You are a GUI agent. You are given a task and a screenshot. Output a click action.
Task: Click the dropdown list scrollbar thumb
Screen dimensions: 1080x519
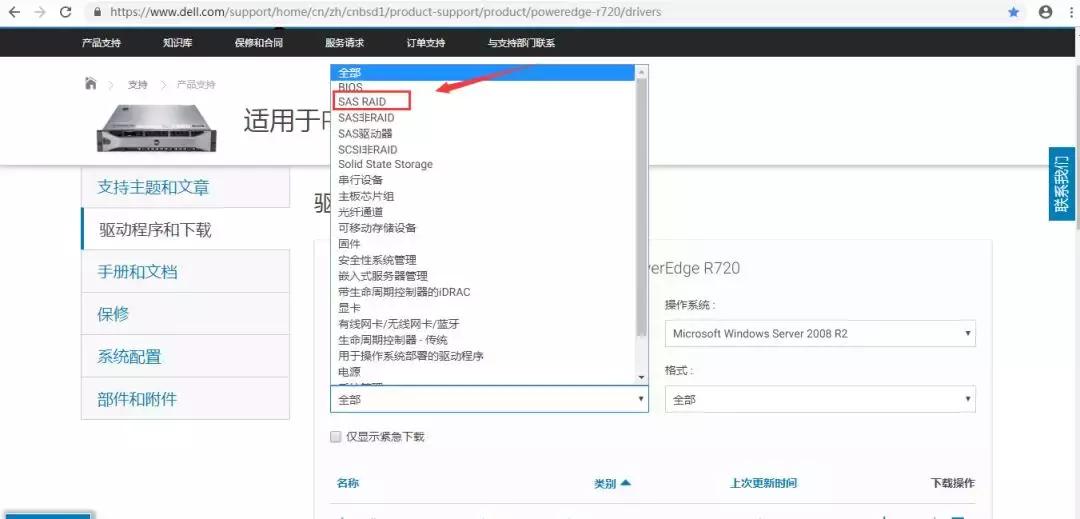[641, 206]
